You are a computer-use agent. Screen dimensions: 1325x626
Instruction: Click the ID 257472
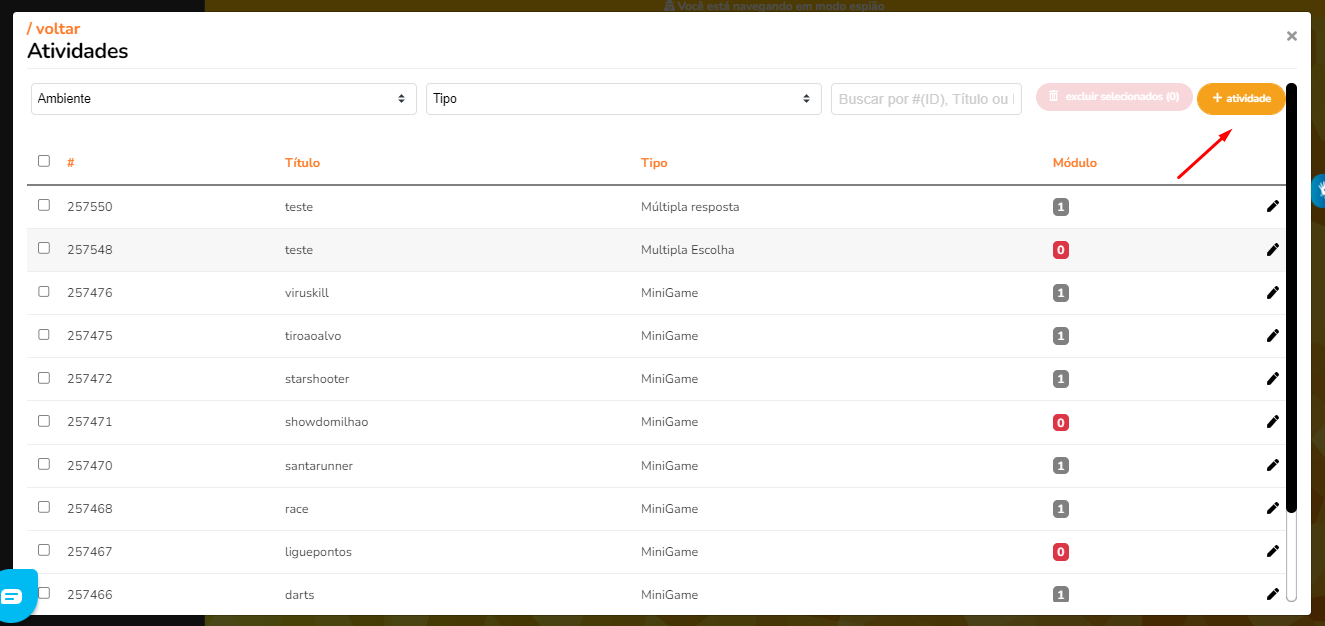[90, 379]
